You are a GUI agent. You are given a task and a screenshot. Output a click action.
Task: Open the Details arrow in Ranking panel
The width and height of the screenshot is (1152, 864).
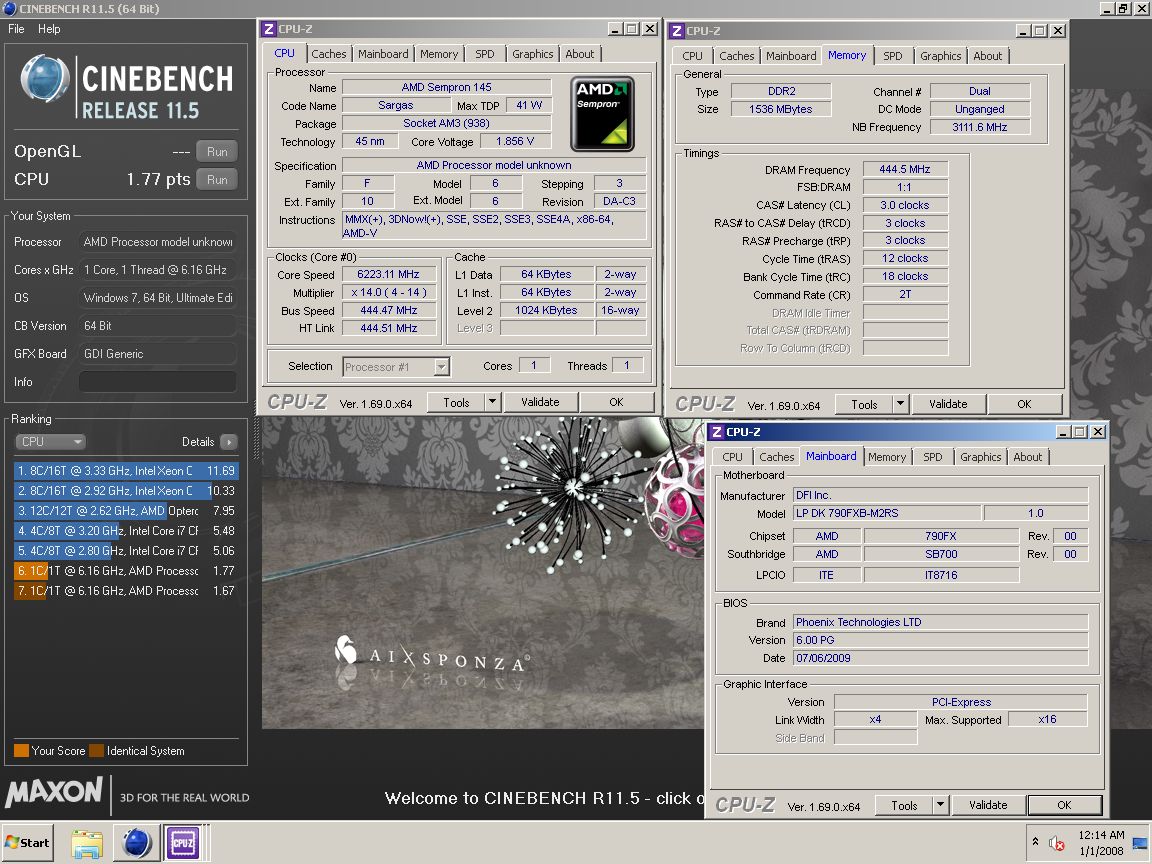(x=229, y=442)
